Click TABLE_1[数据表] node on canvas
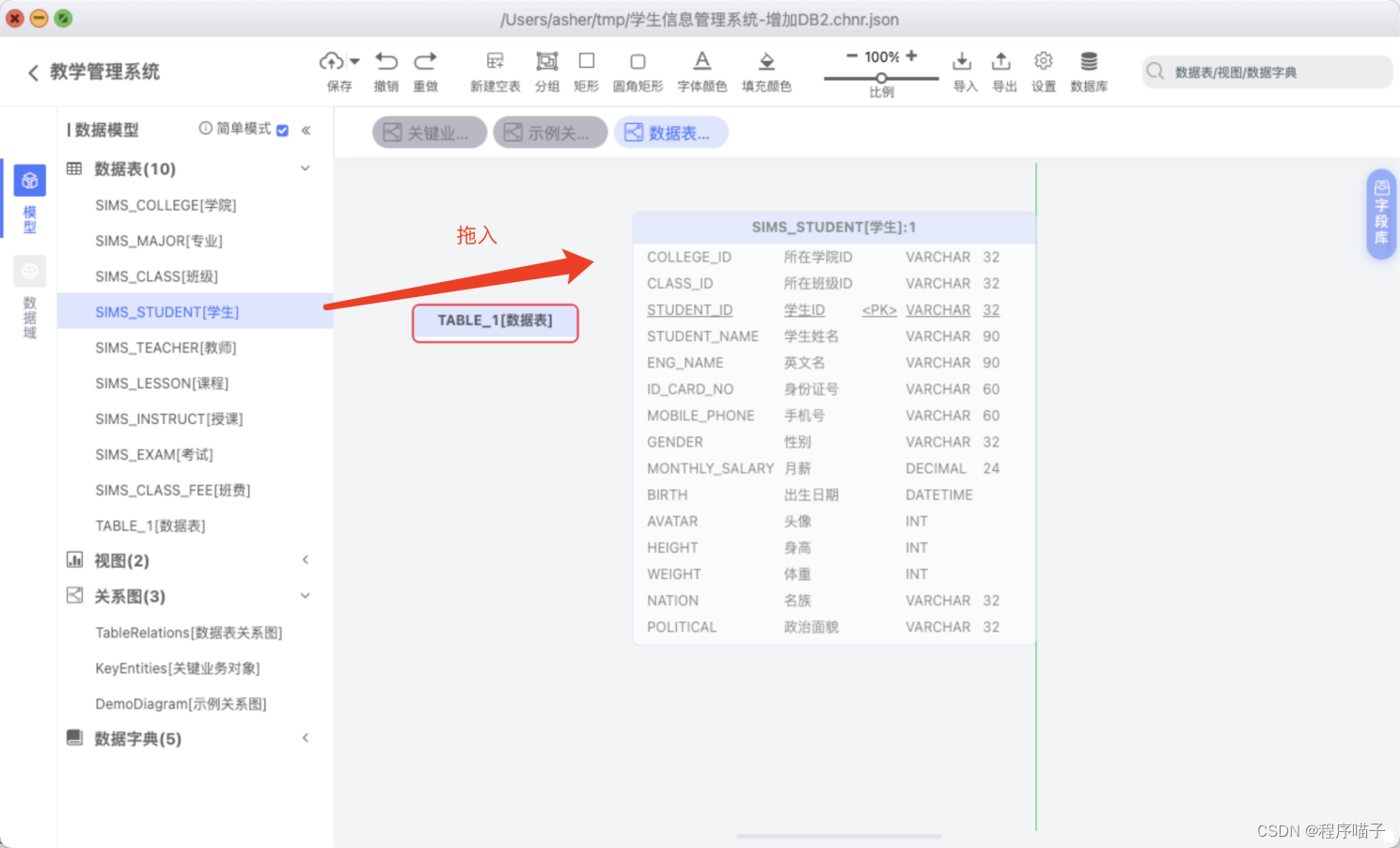 pos(496,322)
